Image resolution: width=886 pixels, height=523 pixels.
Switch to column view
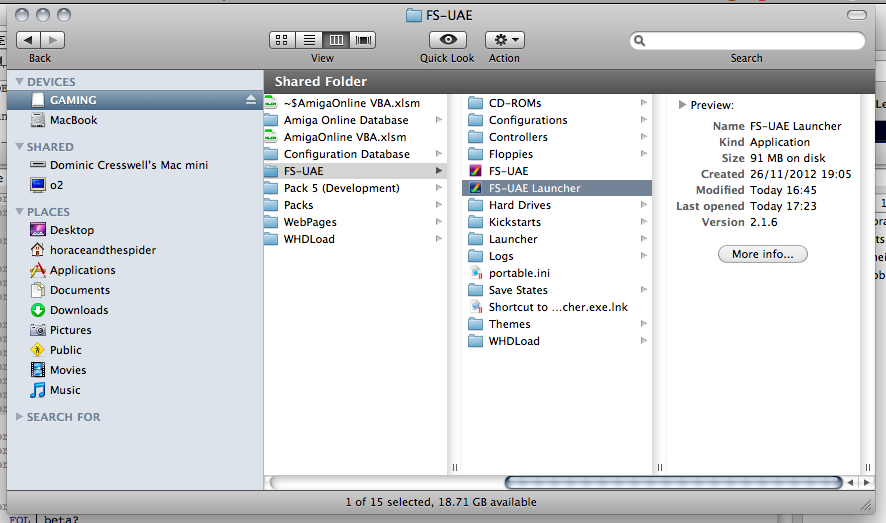point(336,40)
